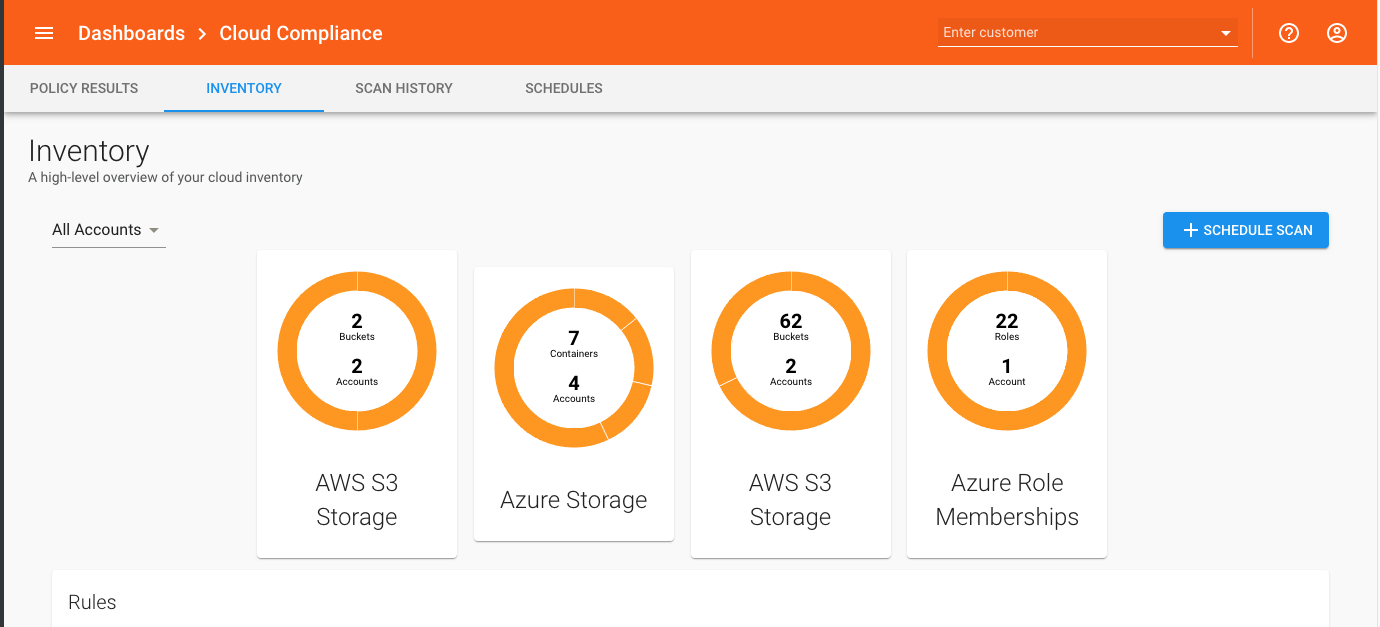
Task: Open the All Accounts dropdown
Action: coord(108,230)
